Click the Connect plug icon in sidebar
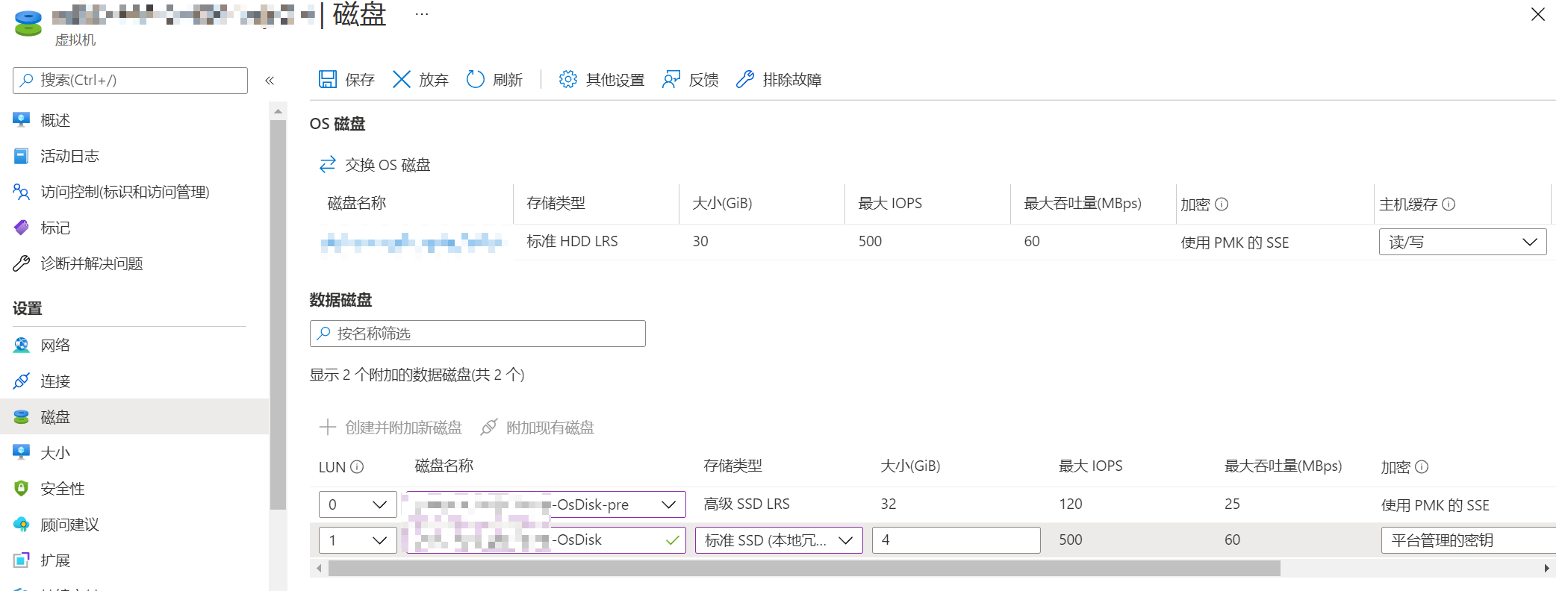 pos(22,381)
